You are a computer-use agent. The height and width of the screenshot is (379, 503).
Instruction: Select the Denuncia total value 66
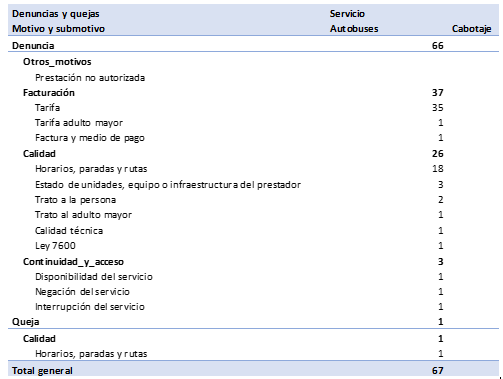click(438, 46)
